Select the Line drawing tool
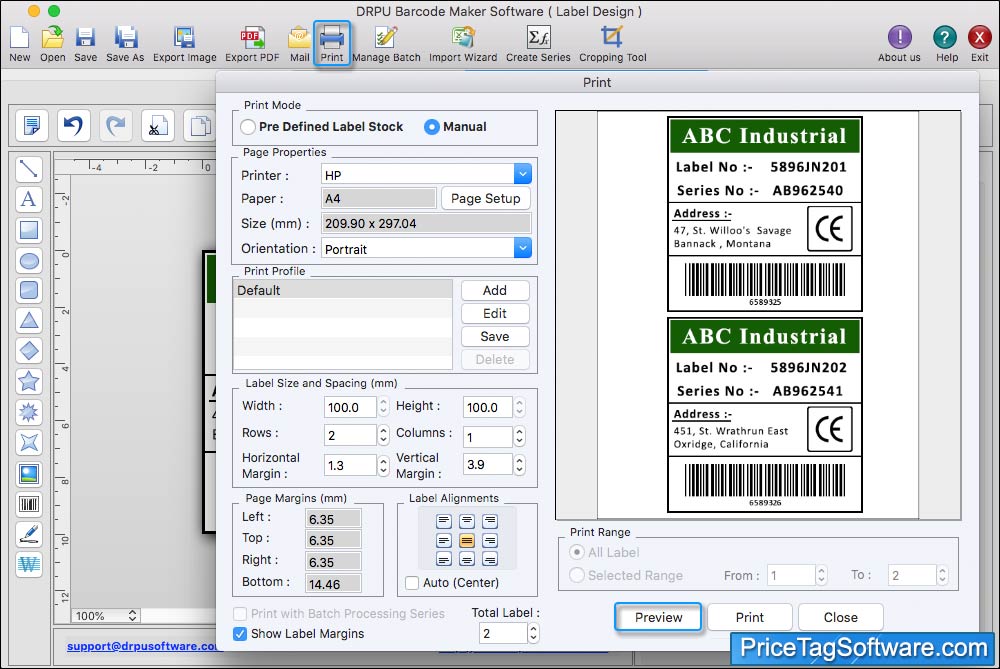This screenshot has width=1000, height=669. pyautogui.click(x=29, y=169)
